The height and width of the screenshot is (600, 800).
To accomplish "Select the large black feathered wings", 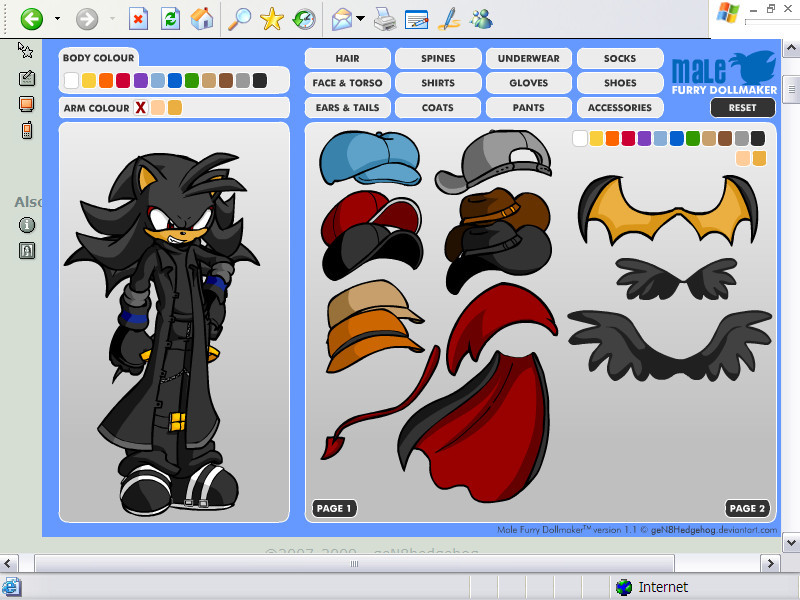I will [x=669, y=345].
